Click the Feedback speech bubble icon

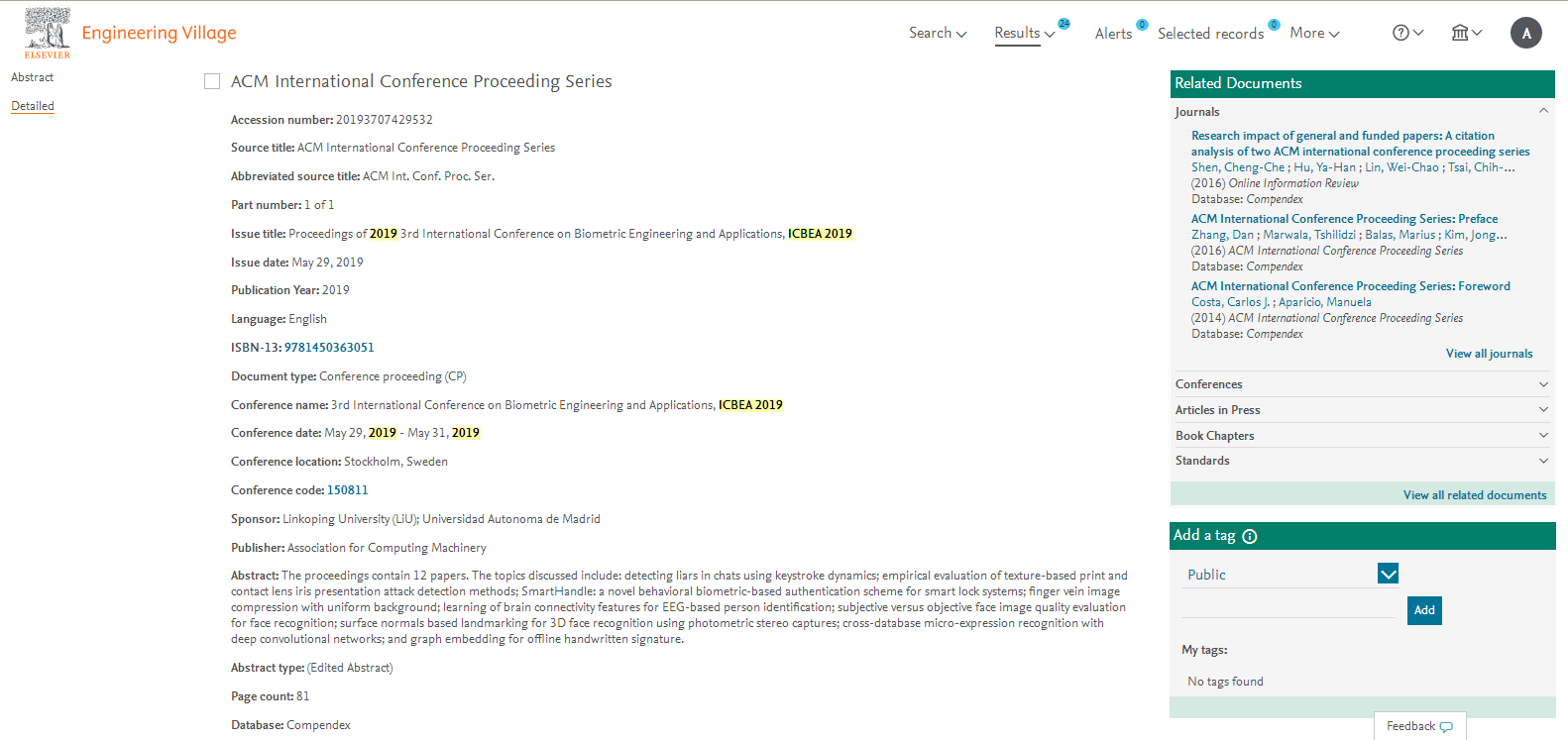pyautogui.click(x=1446, y=727)
